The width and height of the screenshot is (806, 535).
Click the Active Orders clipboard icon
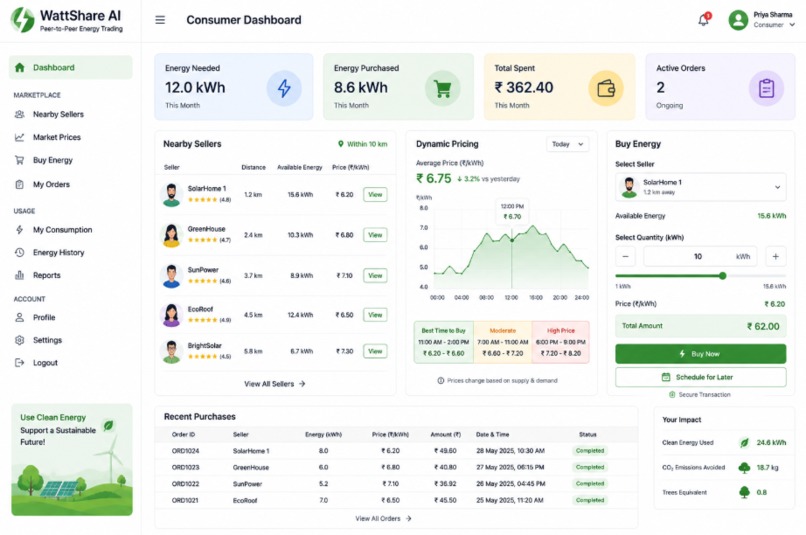point(766,88)
